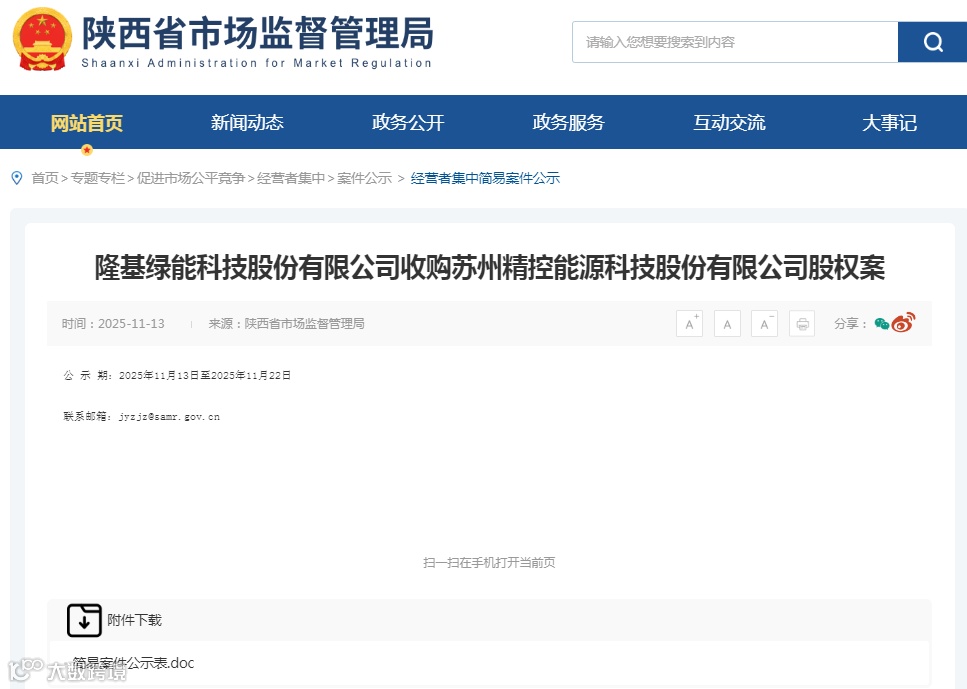Click the A+ icon to enlarge text

[x=688, y=323]
